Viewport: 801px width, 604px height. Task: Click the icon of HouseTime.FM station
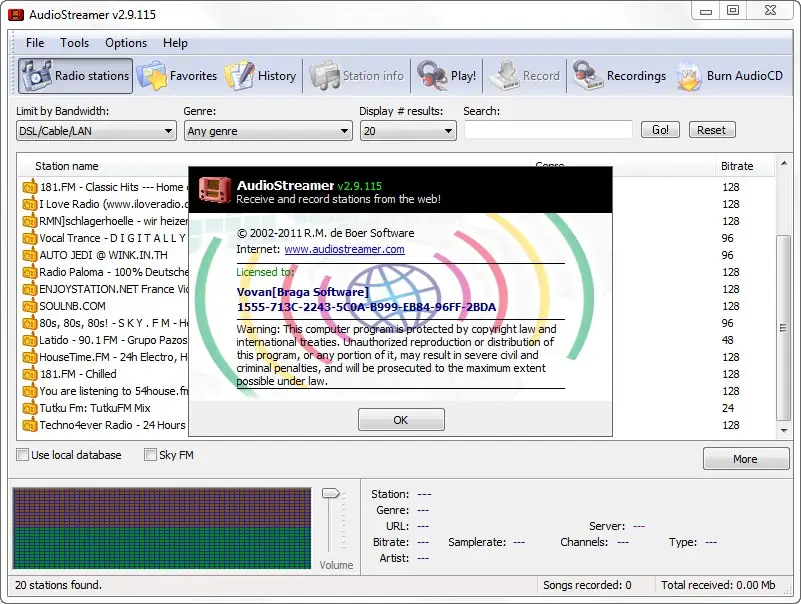pos(30,357)
